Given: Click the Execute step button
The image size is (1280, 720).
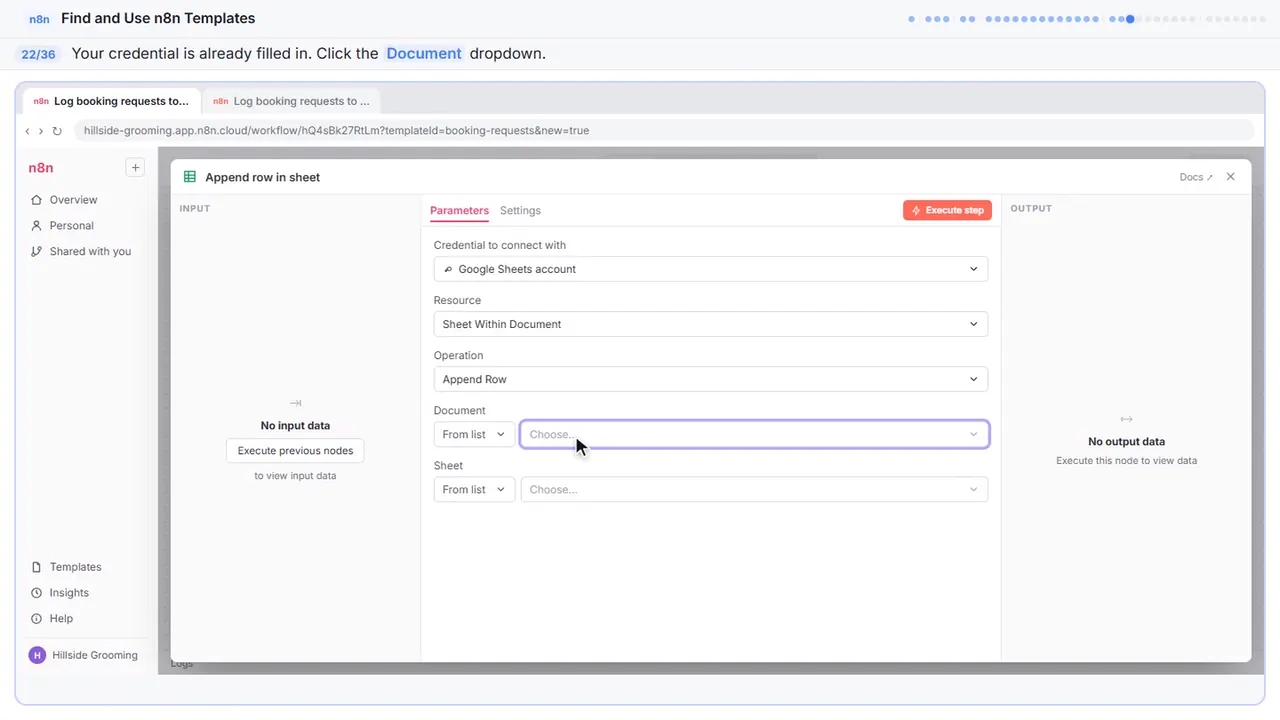Looking at the screenshot, I should [947, 210].
